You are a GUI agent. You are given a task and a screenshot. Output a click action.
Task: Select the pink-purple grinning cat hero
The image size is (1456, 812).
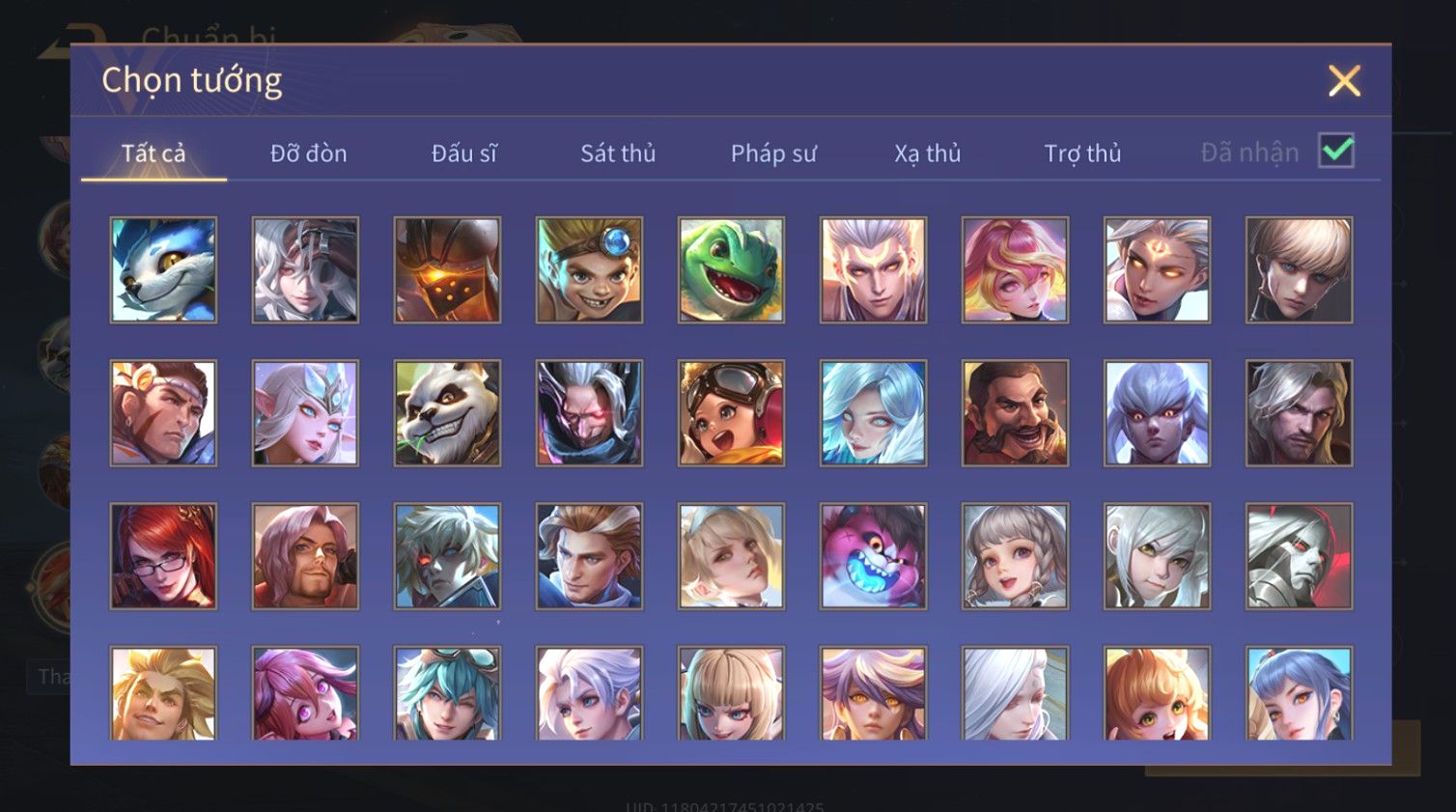click(873, 556)
